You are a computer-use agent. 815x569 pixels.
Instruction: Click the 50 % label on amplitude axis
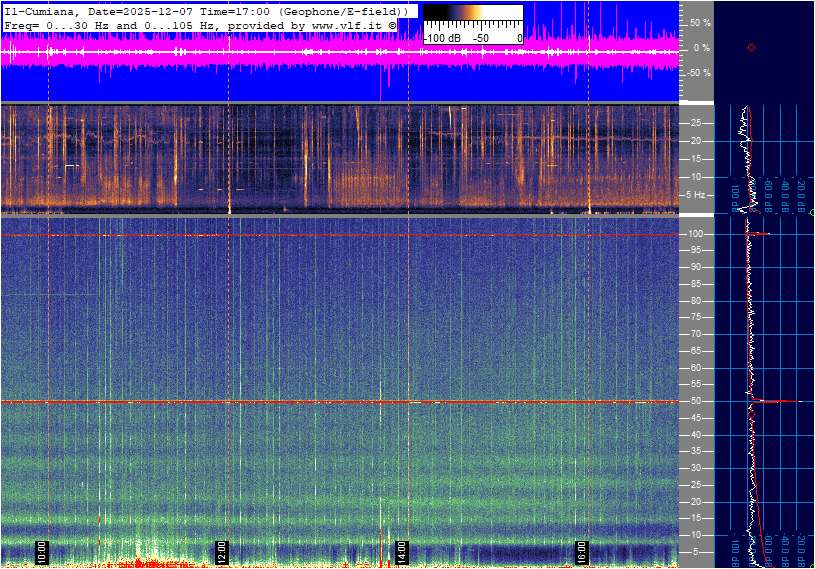(x=700, y=22)
